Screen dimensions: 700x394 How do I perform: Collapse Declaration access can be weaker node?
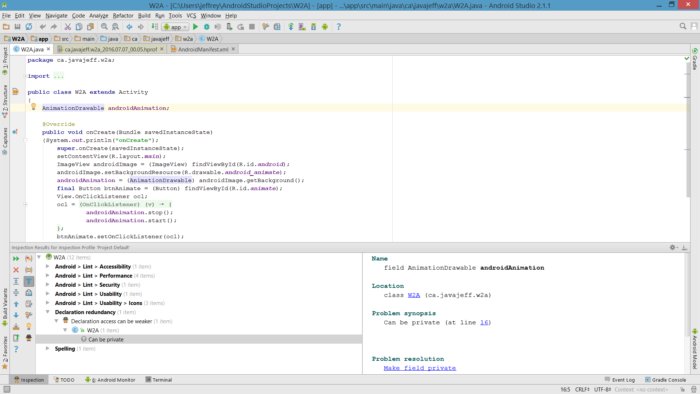[57, 321]
